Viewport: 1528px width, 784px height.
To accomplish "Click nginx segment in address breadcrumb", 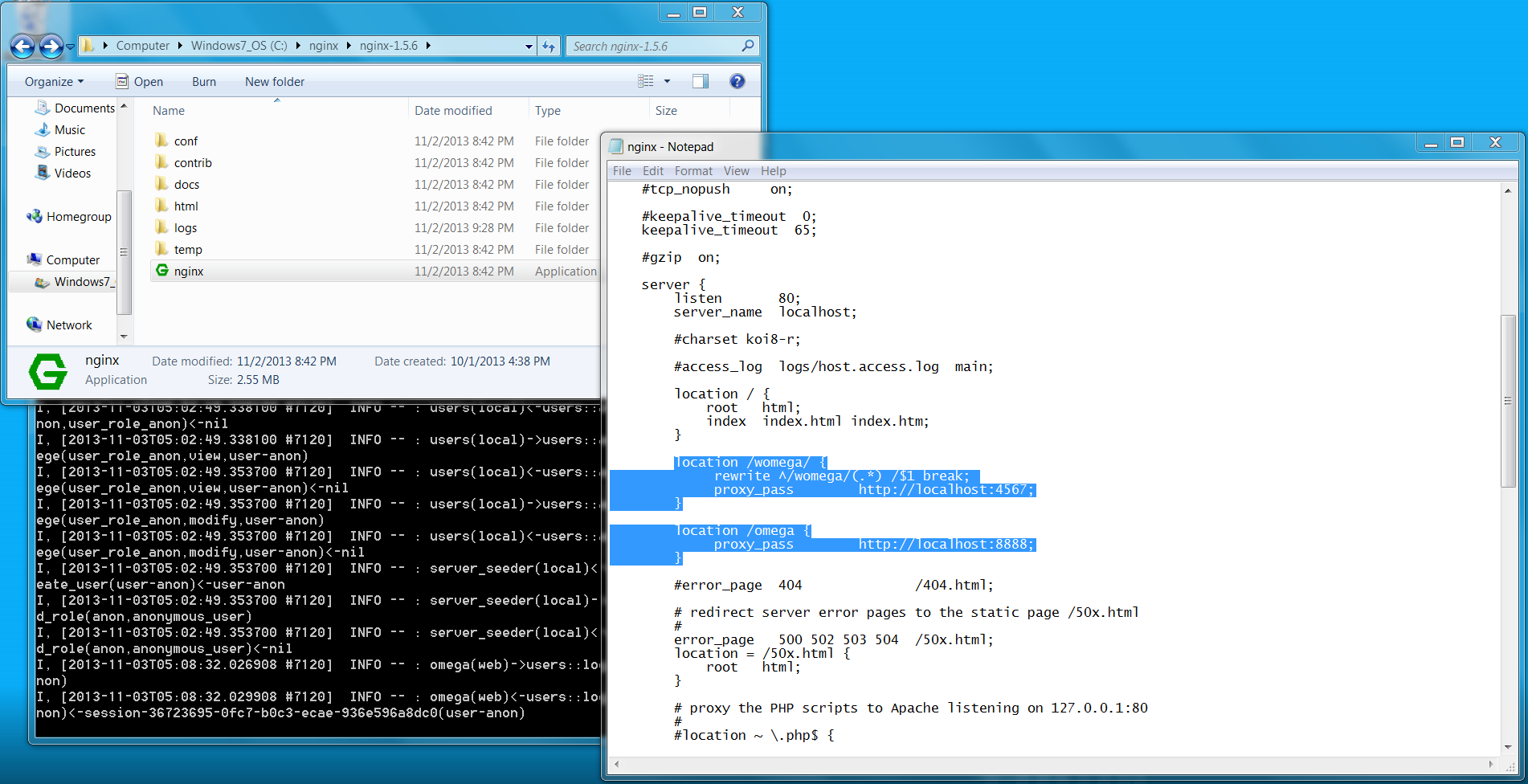I will (324, 46).
